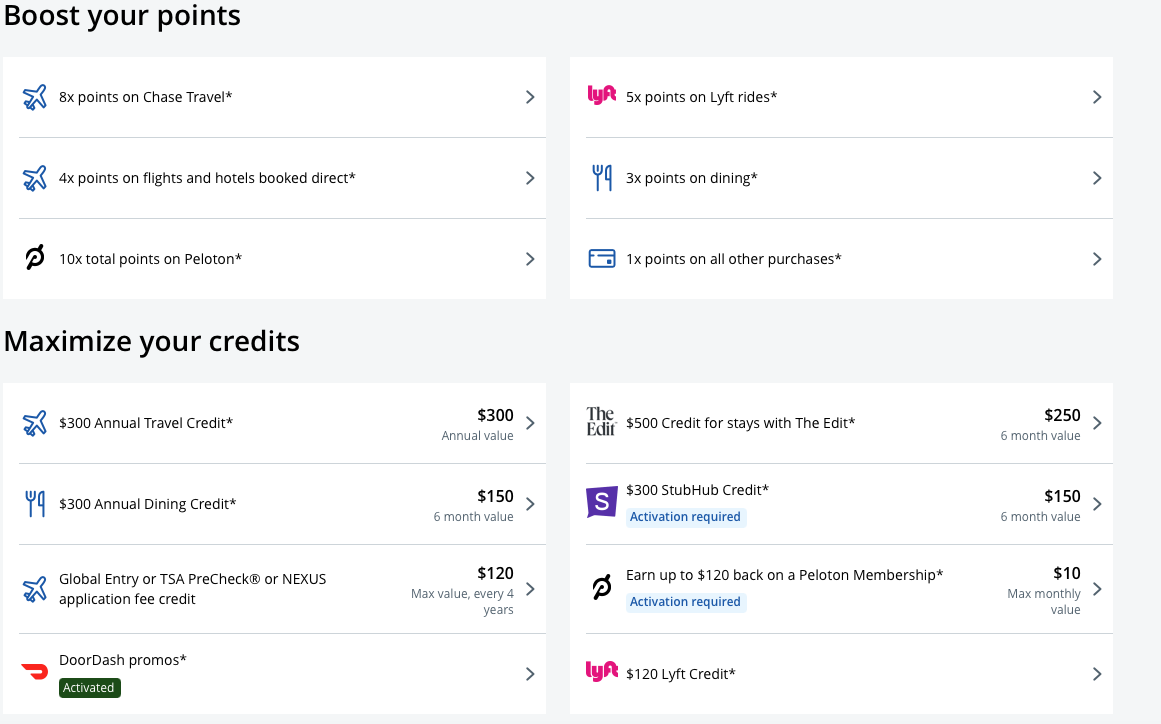Click the DoorDash logo icon
The width and height of the screenshot is (1161, 724).
click(x=35, y=671)
